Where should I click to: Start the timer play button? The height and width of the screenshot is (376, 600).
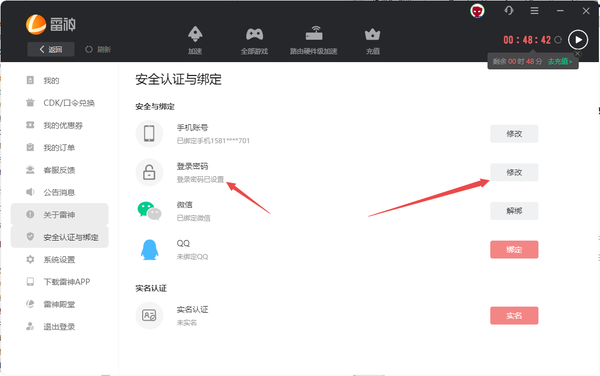pyautogui.click(x=578, y=40)
